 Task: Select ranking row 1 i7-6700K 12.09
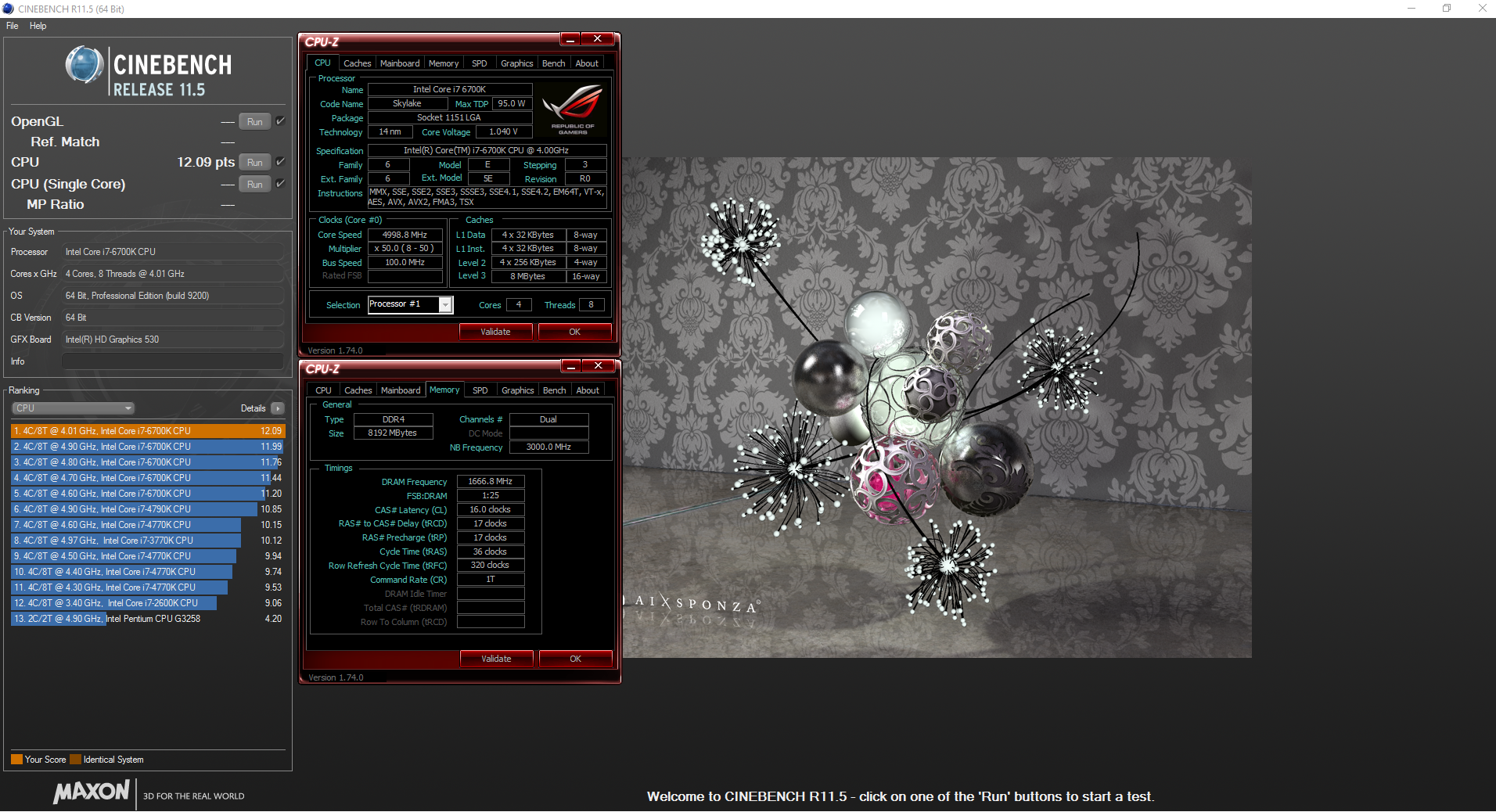pyautogui.click(x=148, y=431)
